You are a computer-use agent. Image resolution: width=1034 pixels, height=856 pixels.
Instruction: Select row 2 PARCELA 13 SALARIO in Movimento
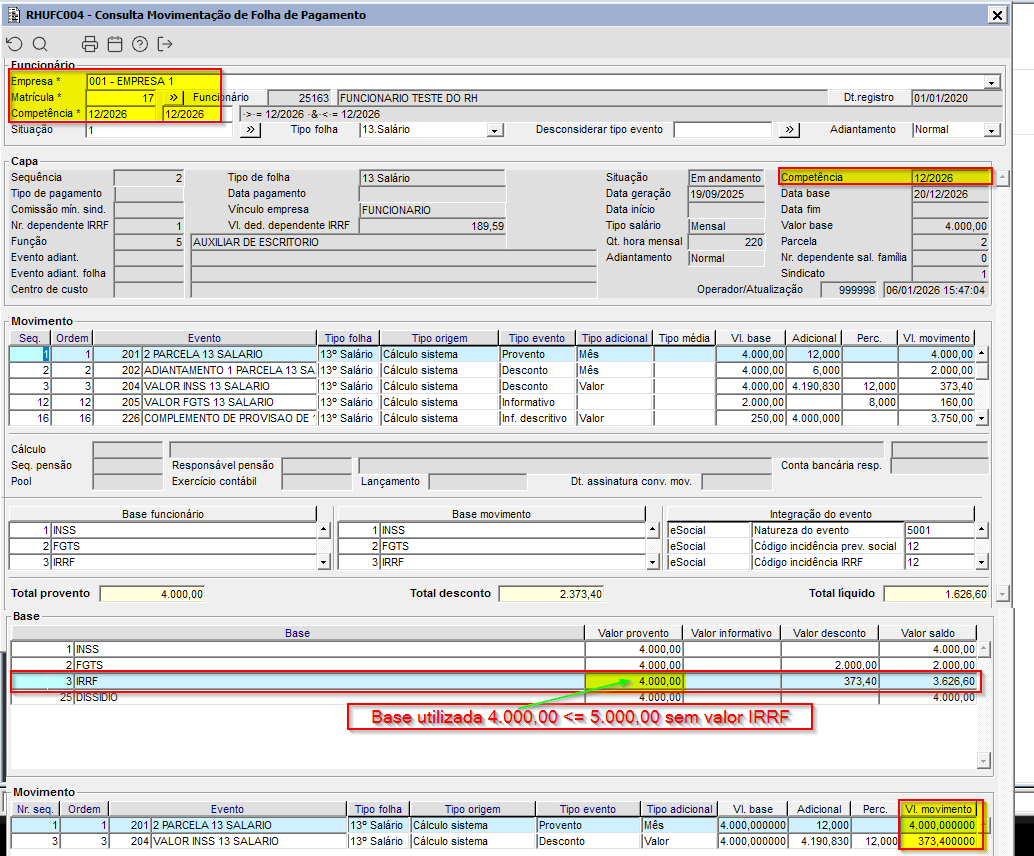click(x=492, y=354)
